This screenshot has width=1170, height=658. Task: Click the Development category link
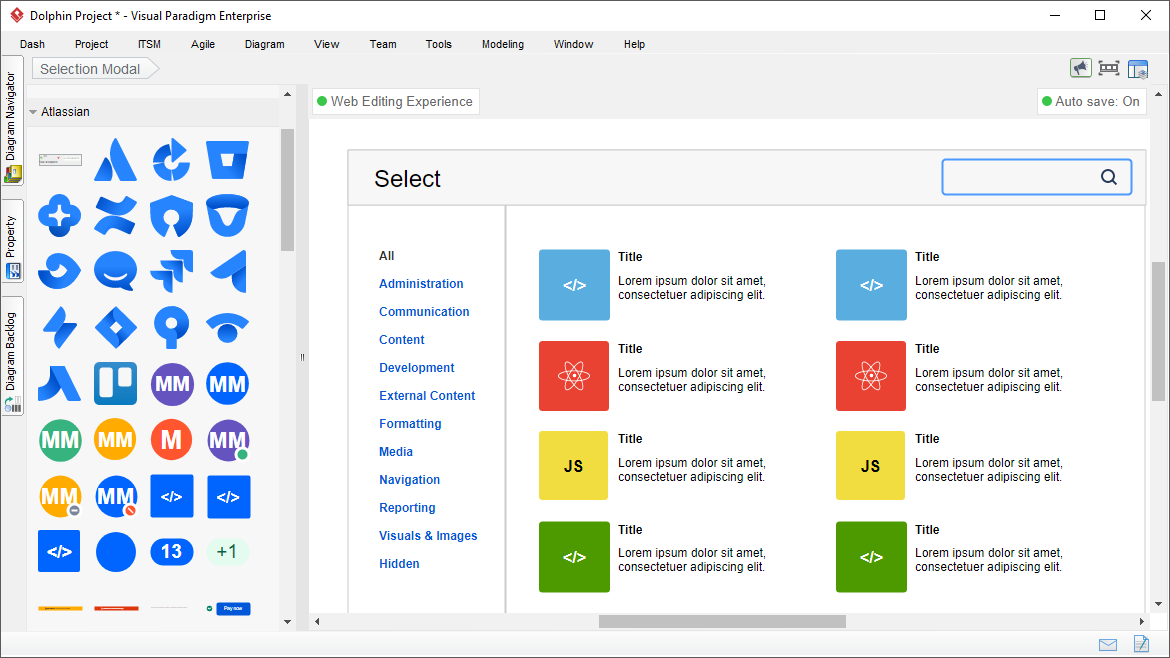(x=416, y=368)
